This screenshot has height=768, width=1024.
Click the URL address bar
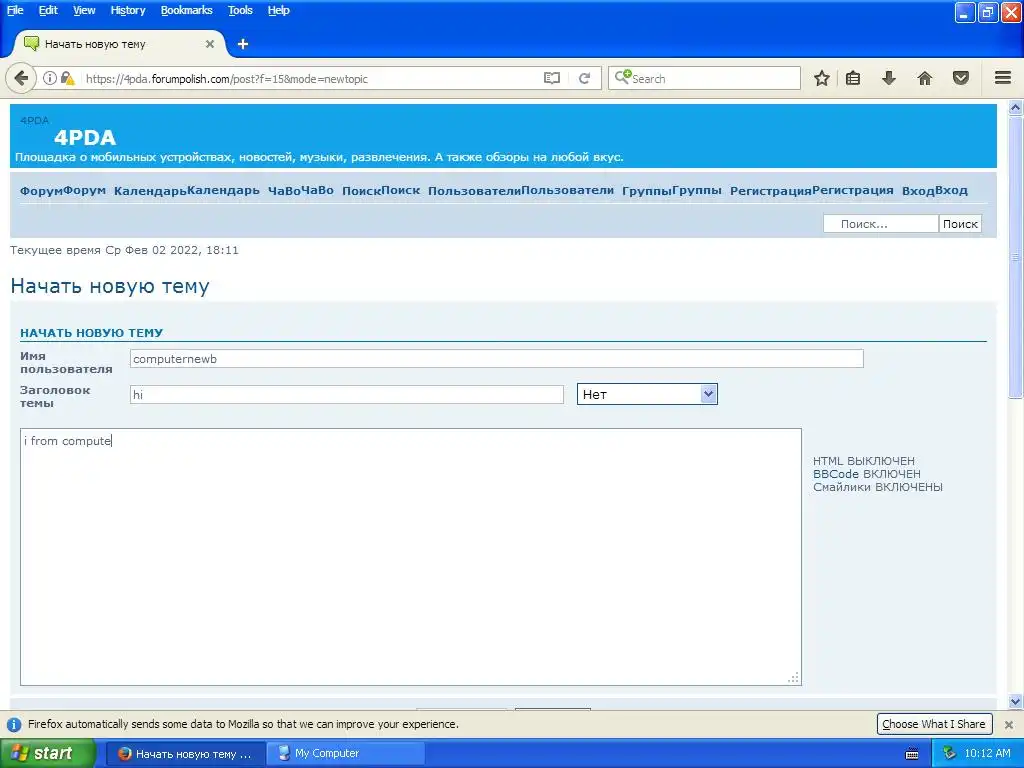click(310, 78)
